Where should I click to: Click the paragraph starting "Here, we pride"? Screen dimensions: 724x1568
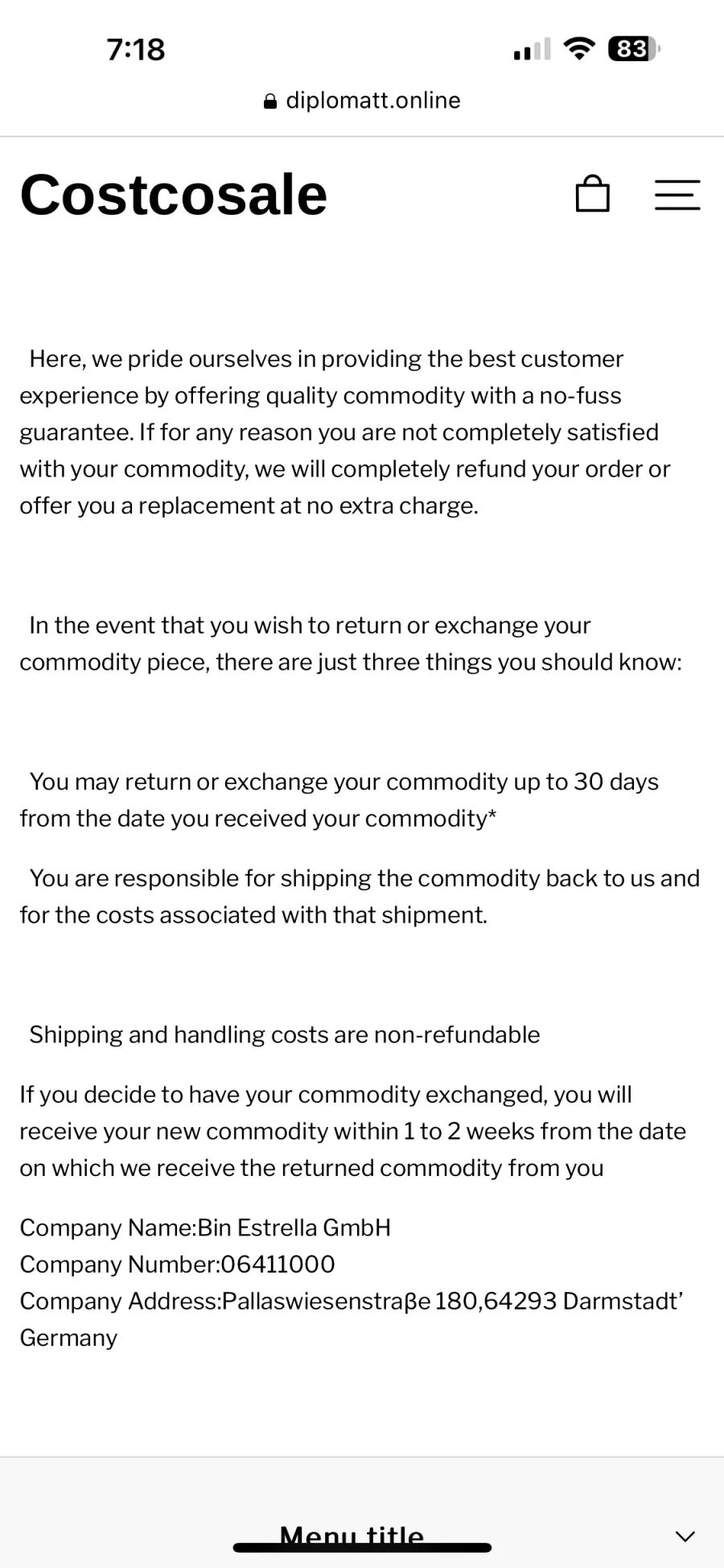pyautogui.click(x=345, y=432)
